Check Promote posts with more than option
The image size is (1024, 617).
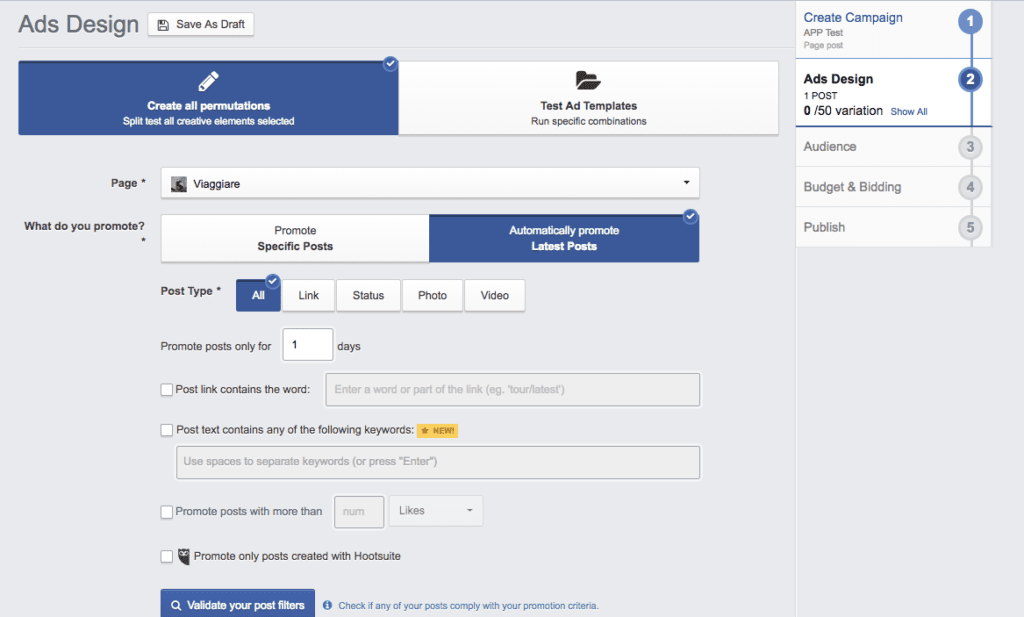coord(167,512)
